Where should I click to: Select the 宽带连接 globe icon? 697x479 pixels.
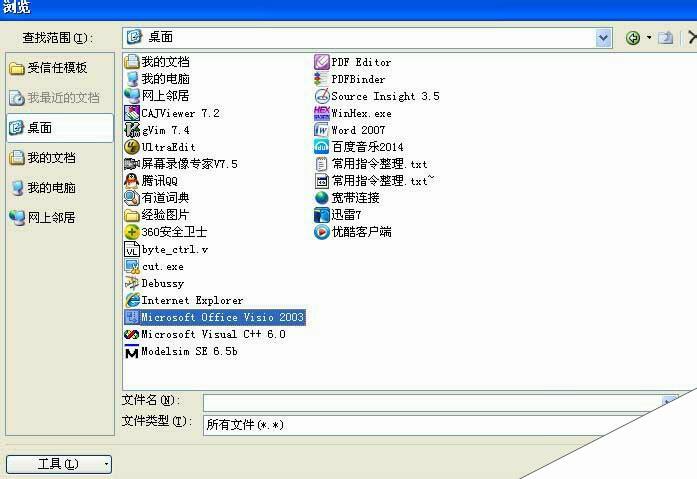click(x=321, y=197)
